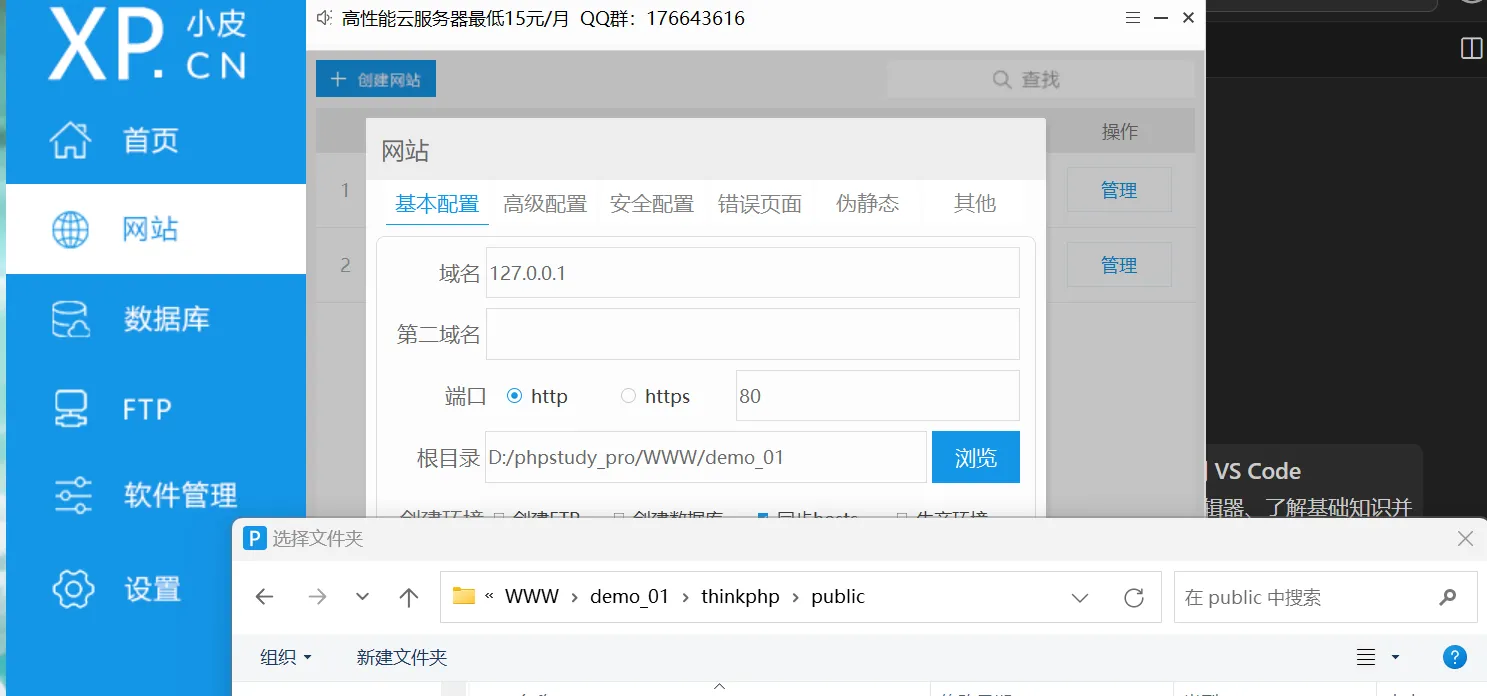Expand the address bar path history dropdown
1487x696 pixels.
pos(1080,597)
